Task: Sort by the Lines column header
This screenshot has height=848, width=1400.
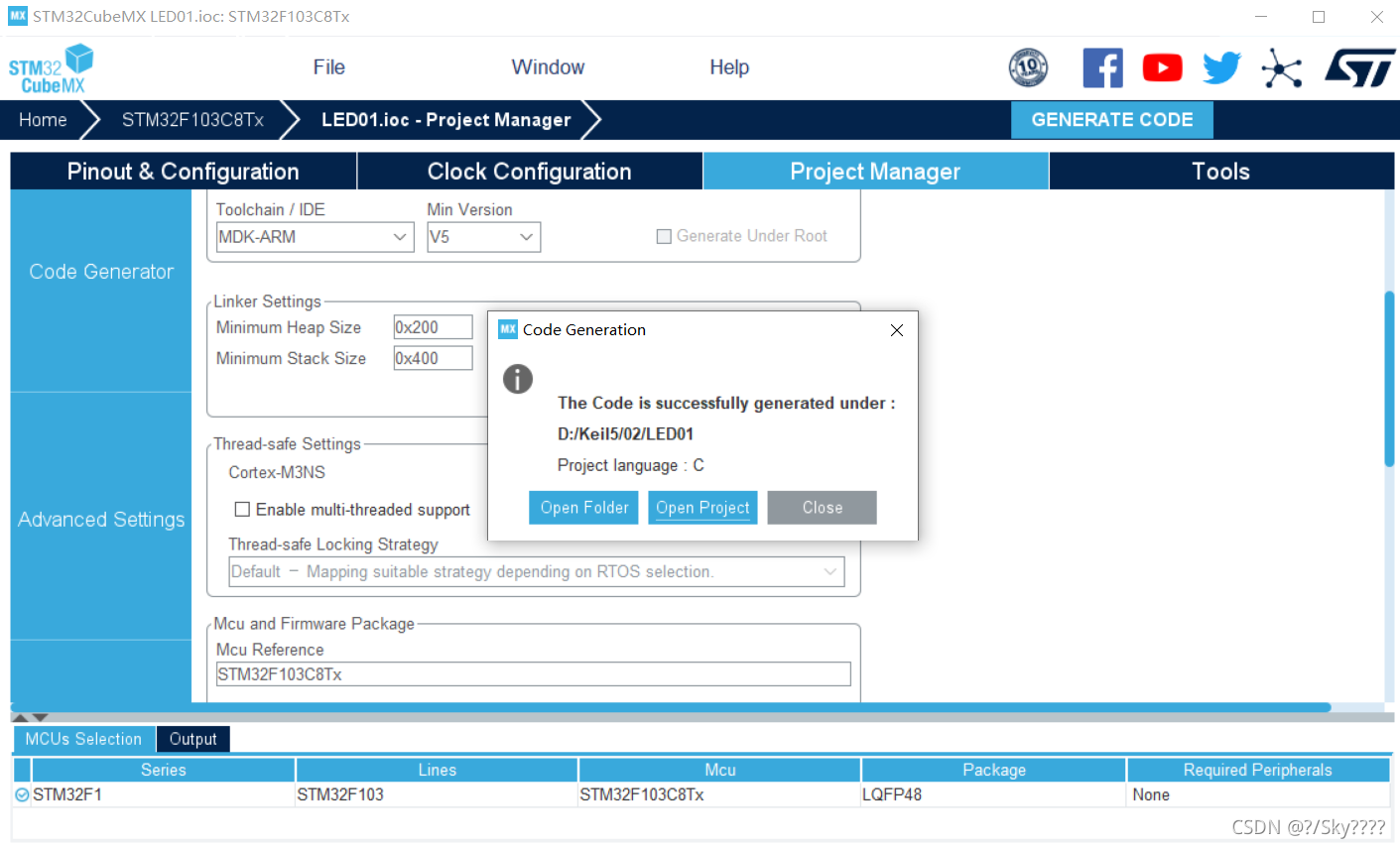Action: (437, 770)
